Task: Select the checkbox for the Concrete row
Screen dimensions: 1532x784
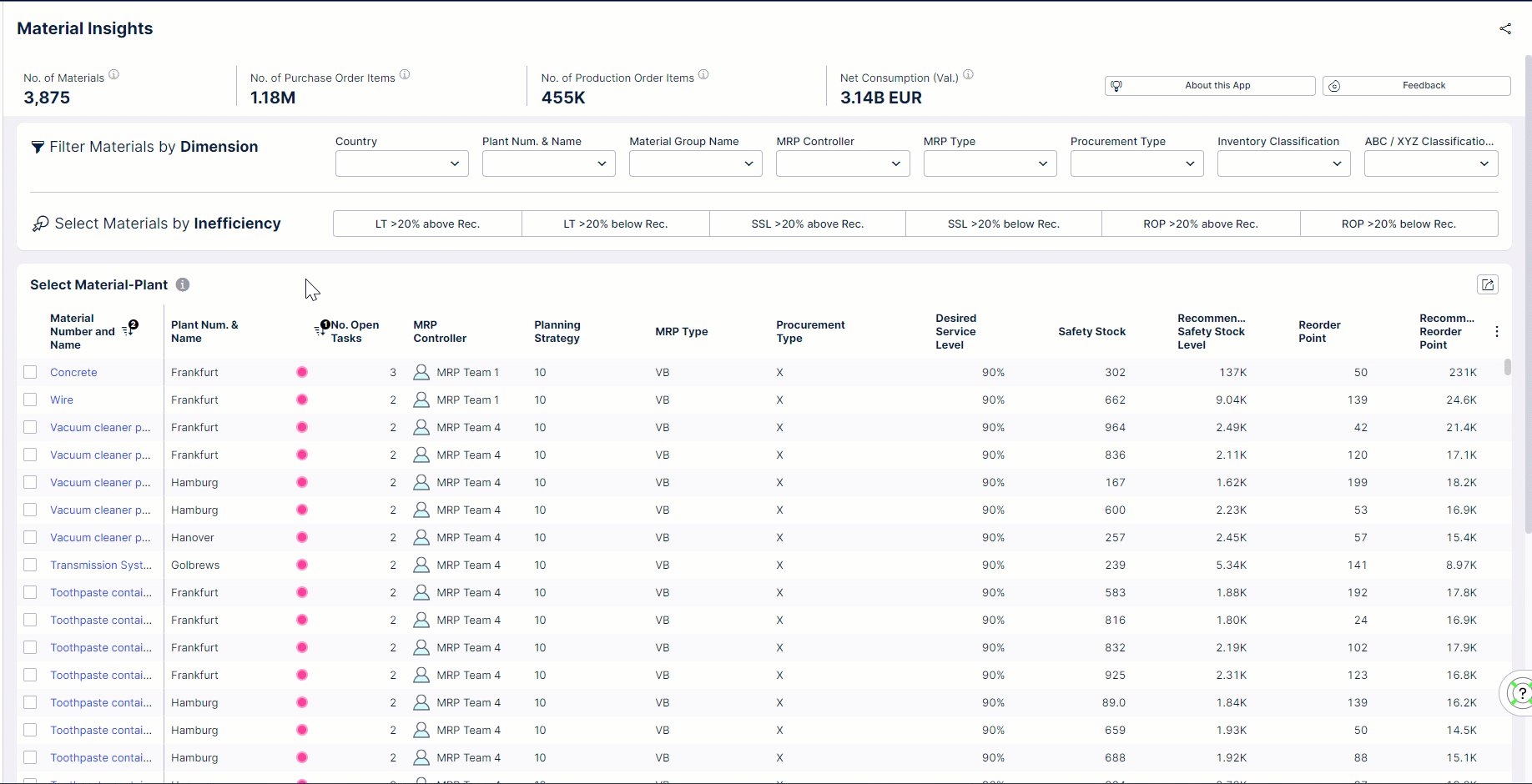Action: [30, 372]
